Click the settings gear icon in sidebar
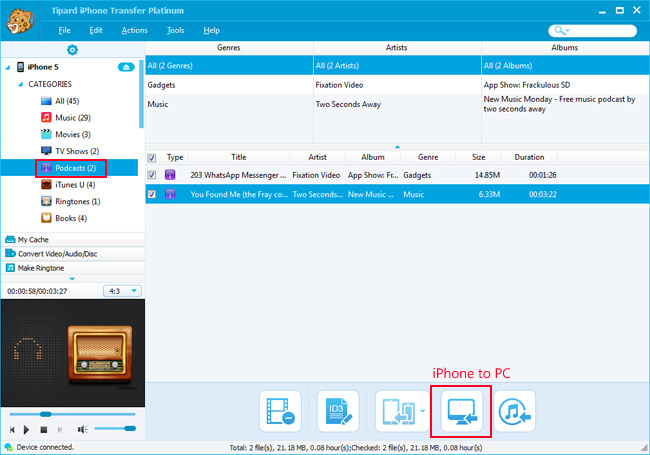650x455 pixels. coord(72,50)
